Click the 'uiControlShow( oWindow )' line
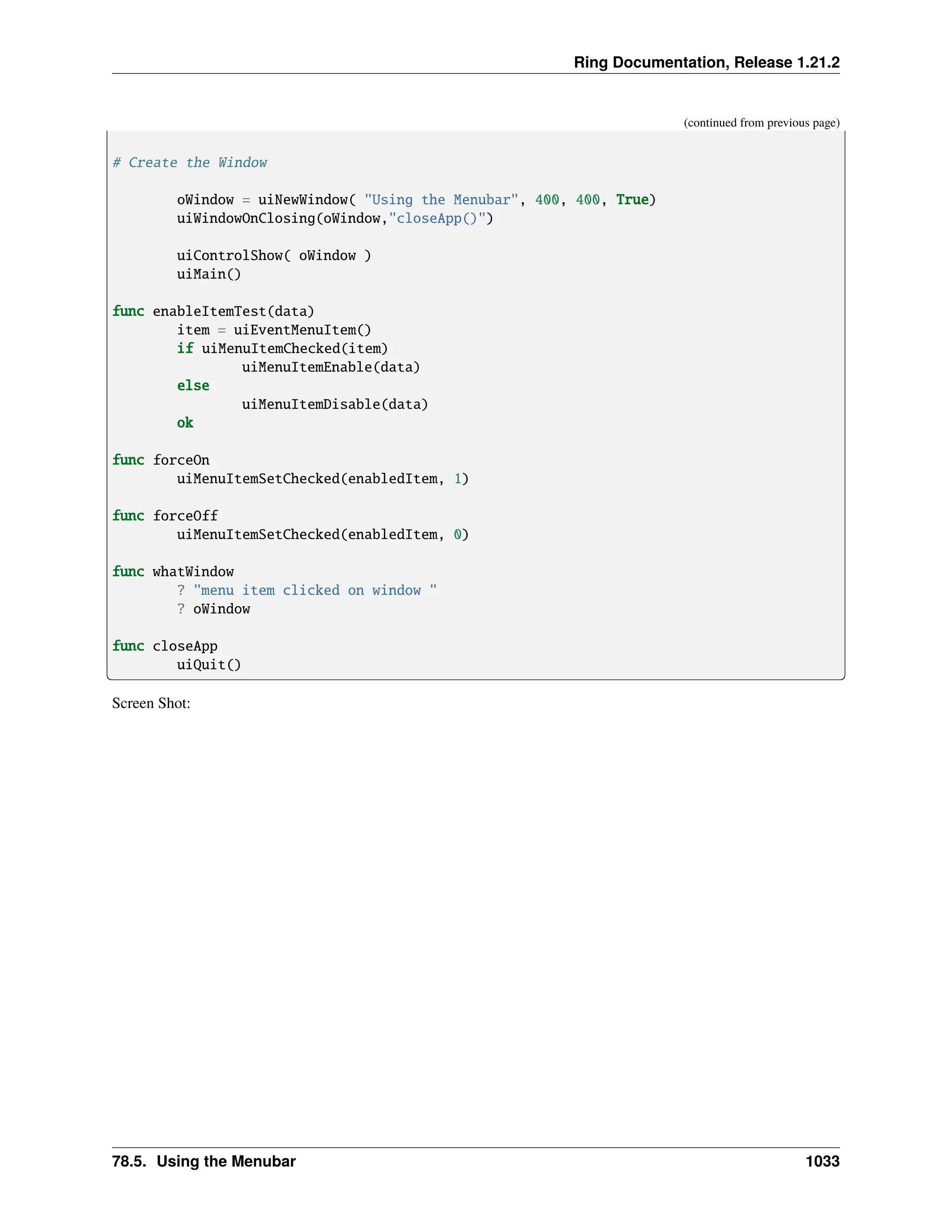952x1232 pixels. pyautogui.click(x=273, y=256)
